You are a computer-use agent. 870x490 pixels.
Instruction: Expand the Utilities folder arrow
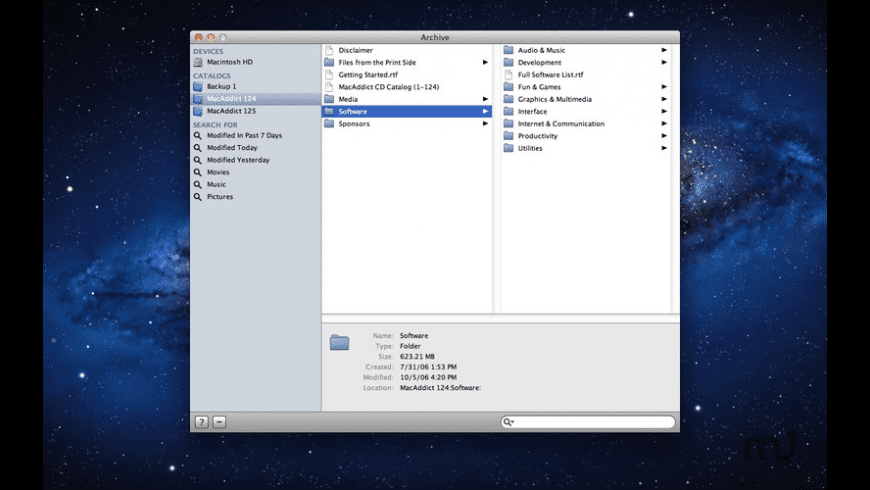point(664,148)
